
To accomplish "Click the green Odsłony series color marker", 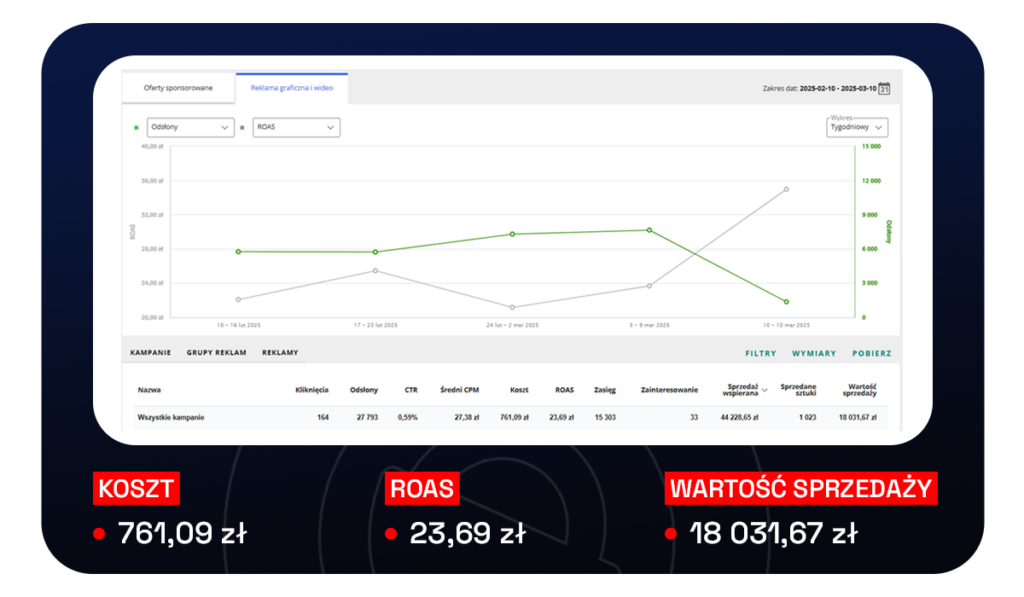I will pos(136,128).
